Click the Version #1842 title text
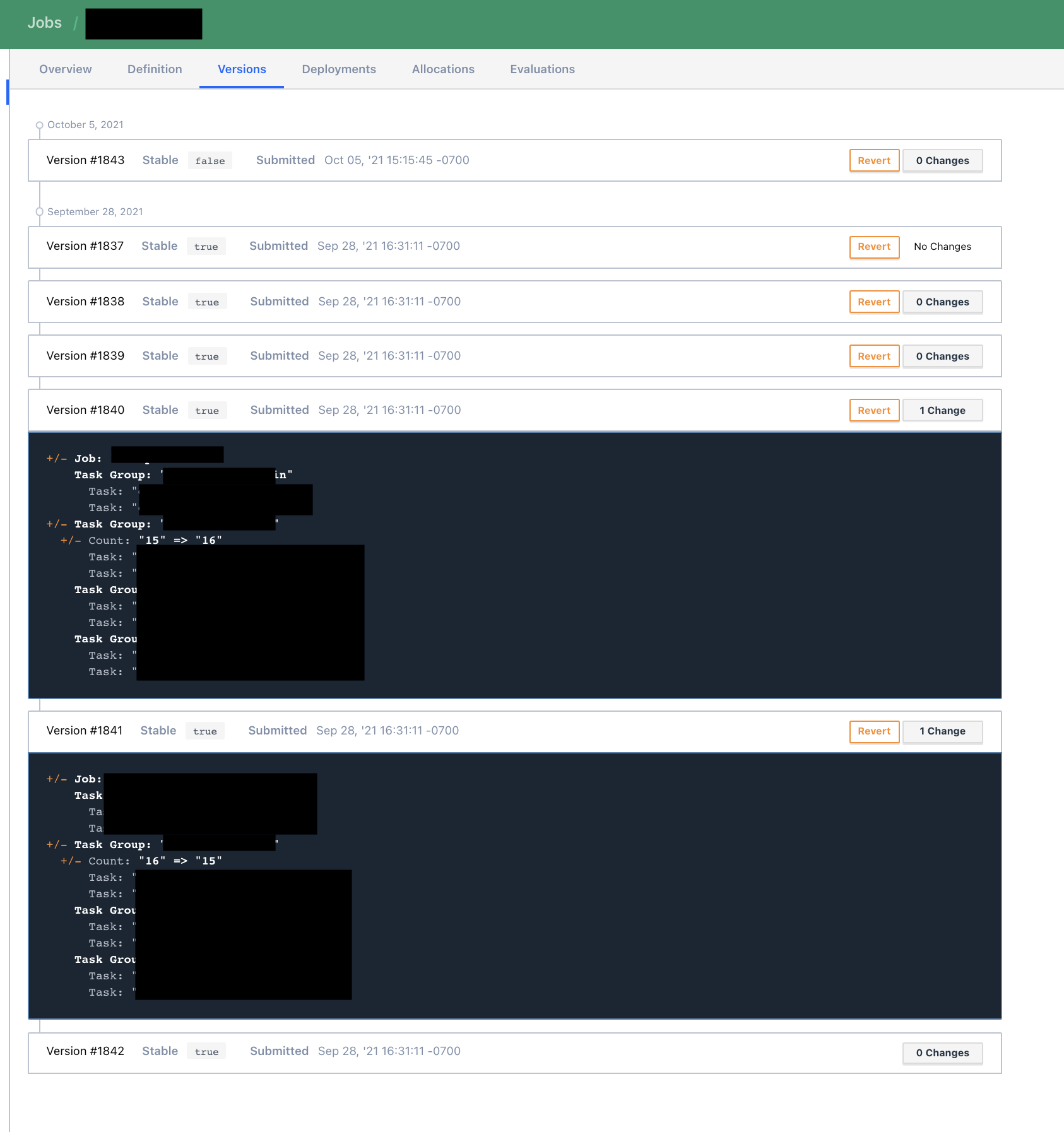 [x=85, y=1051]
